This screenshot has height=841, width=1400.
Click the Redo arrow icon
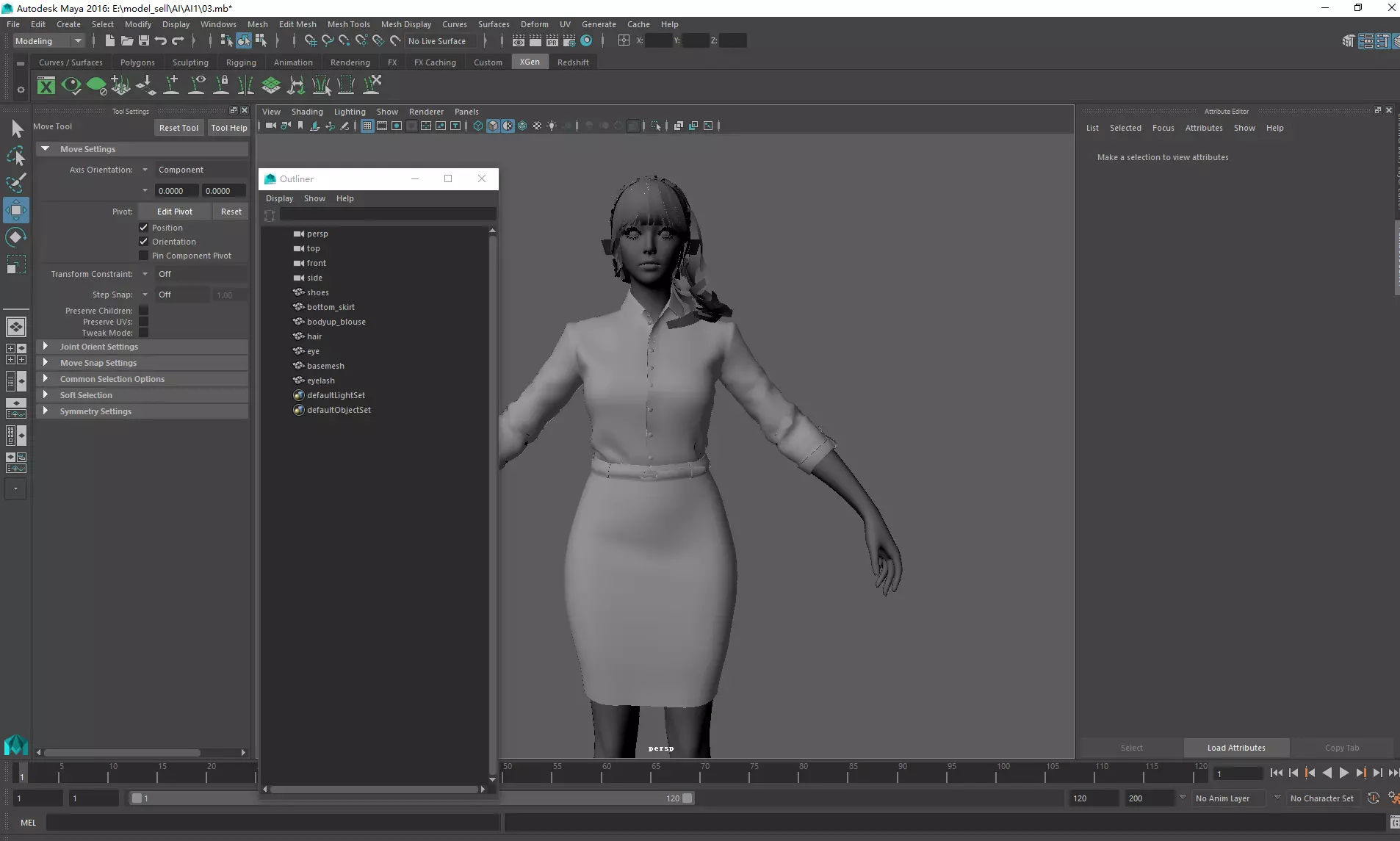178,40
